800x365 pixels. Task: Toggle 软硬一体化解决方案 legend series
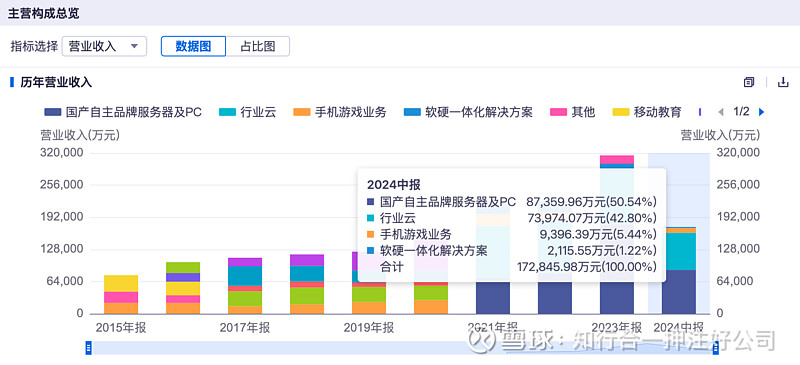tap(468, 112)
